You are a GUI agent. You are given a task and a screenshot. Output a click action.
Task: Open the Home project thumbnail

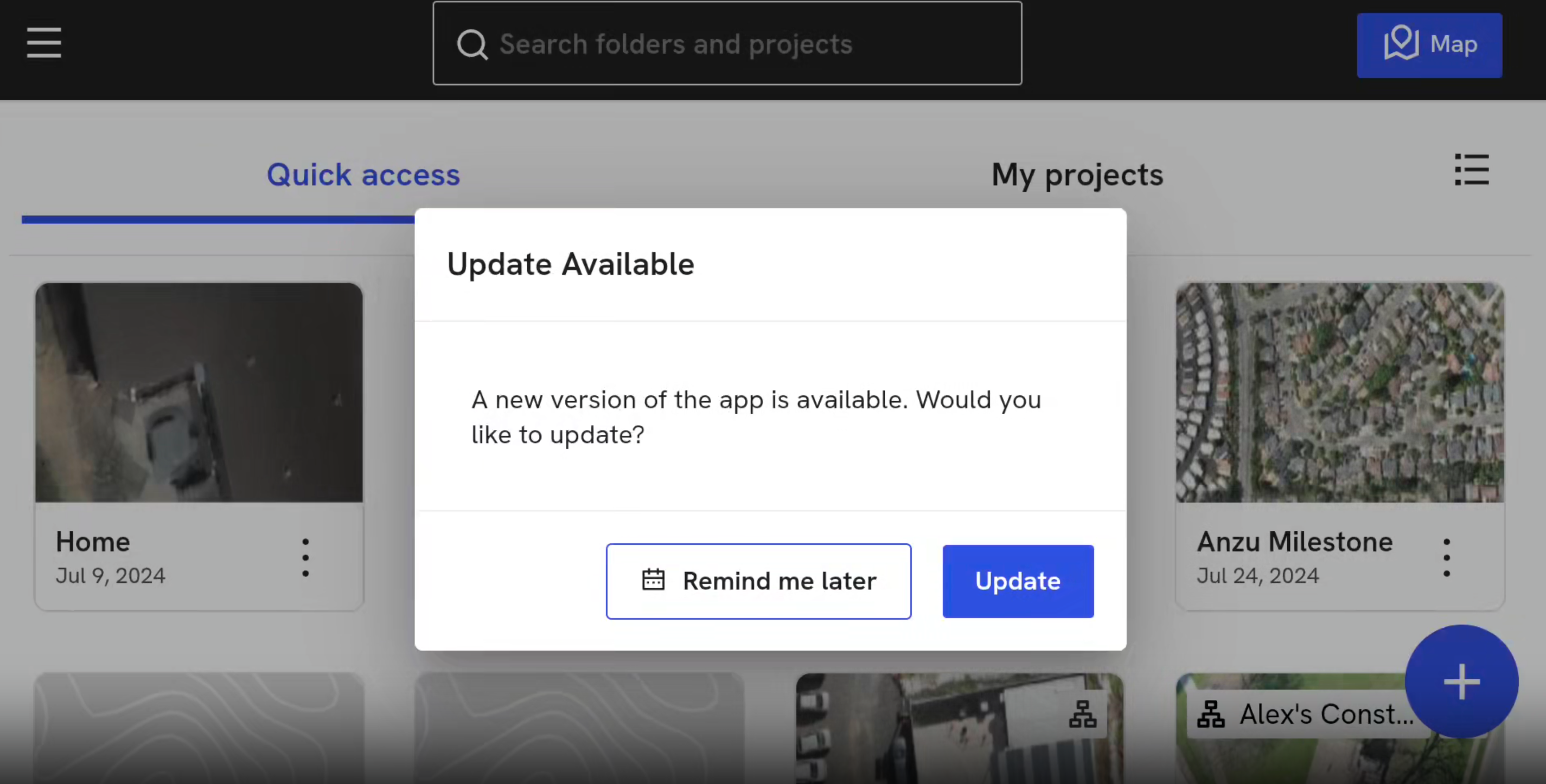click(199, 393)
